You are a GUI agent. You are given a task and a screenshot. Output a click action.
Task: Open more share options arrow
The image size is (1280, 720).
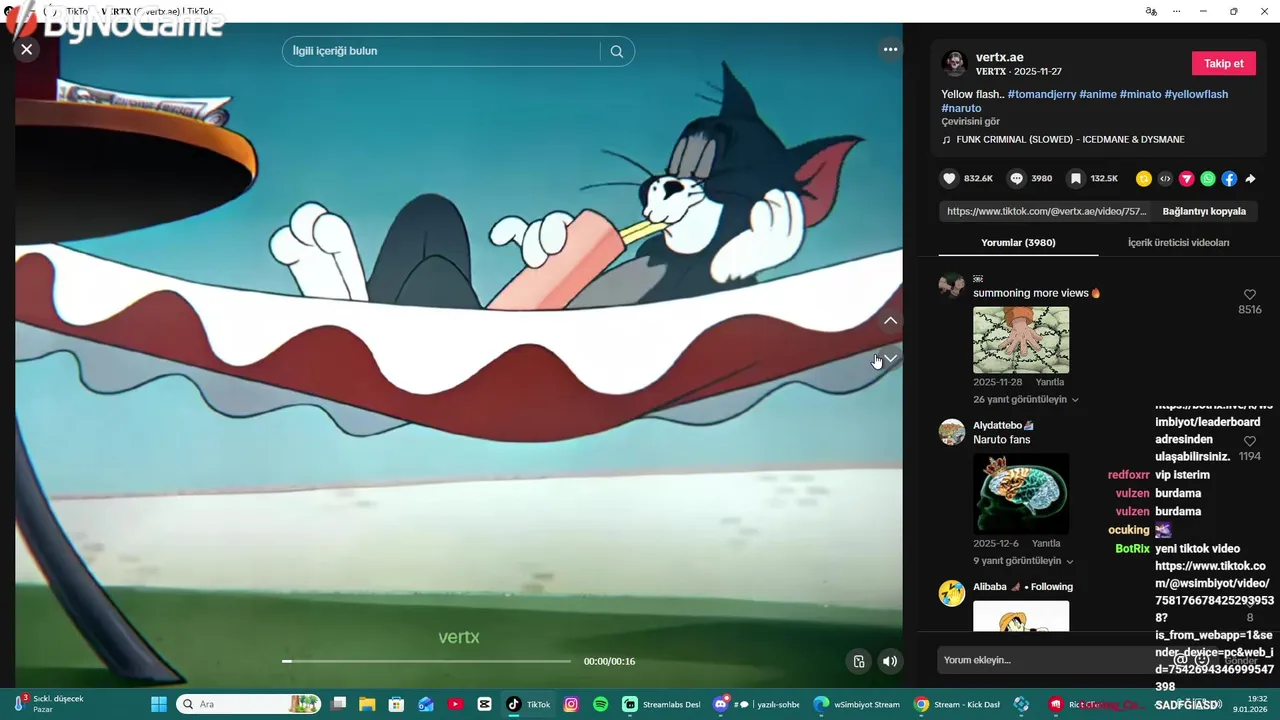(x=1250, y=179)
